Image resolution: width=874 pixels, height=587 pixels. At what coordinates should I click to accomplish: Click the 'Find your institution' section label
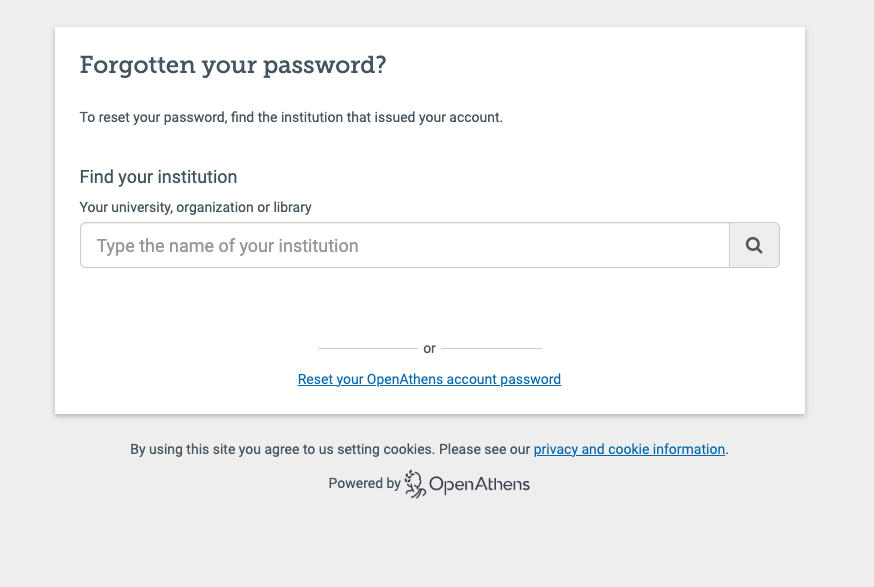158,177
